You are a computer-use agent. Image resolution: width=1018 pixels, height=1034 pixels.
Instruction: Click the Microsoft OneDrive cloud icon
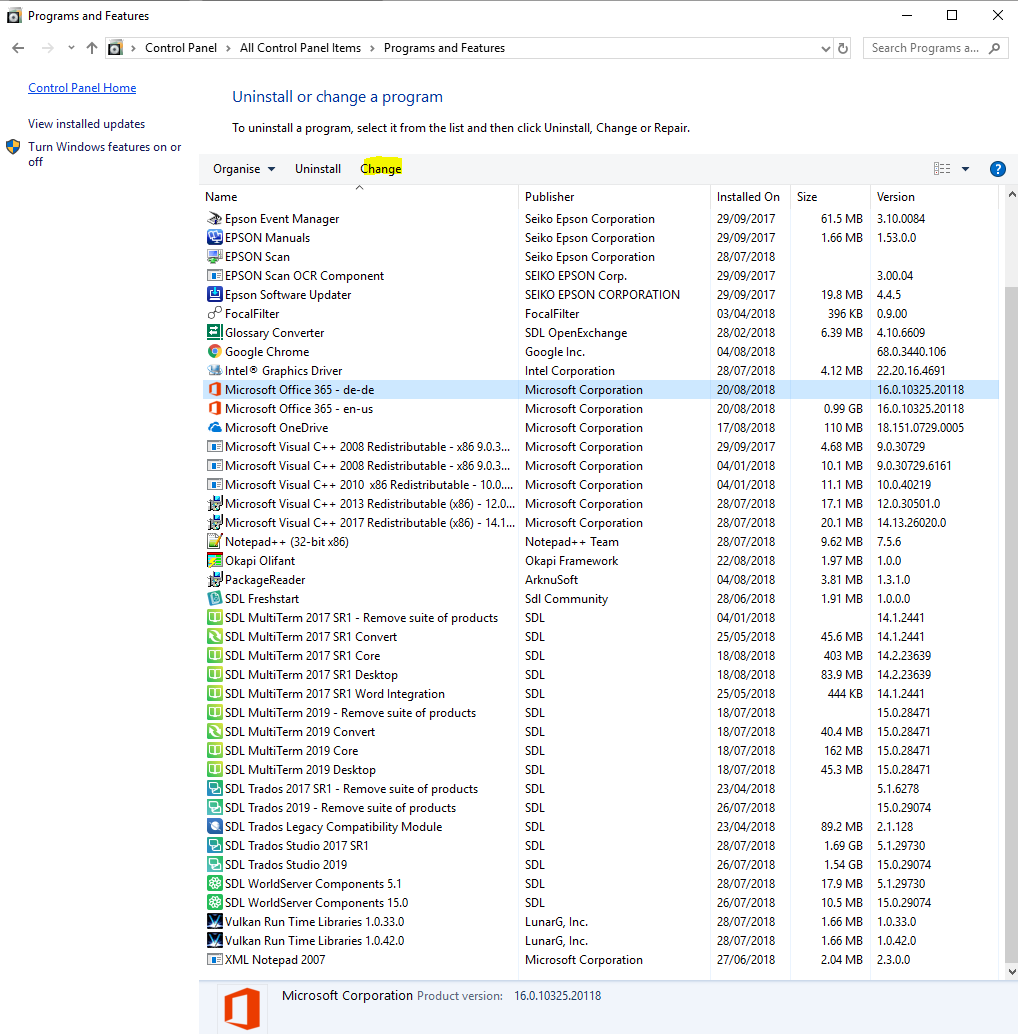214,427
